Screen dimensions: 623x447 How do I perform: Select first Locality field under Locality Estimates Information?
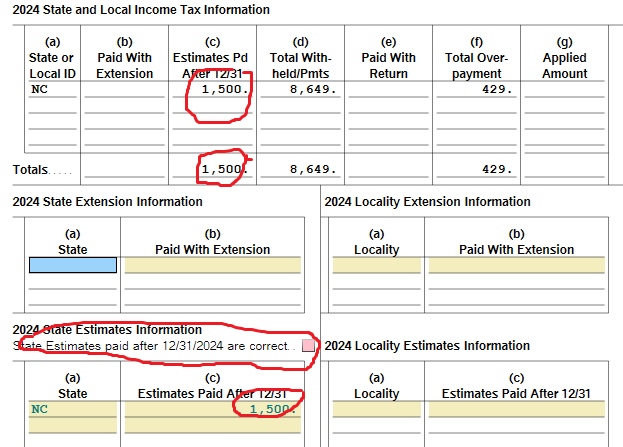pyautogui.click(x=376, y=409)
